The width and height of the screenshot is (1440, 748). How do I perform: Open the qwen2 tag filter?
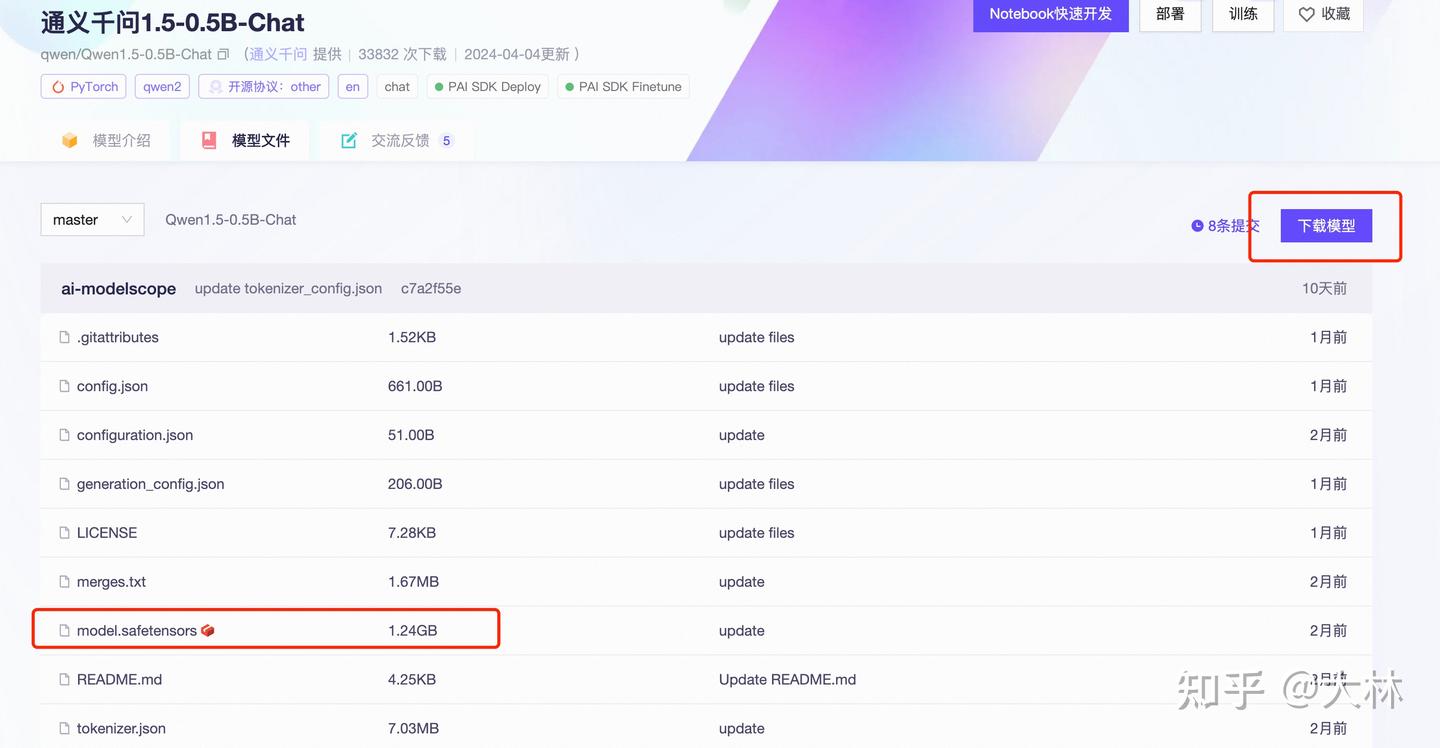click(161, 86)
